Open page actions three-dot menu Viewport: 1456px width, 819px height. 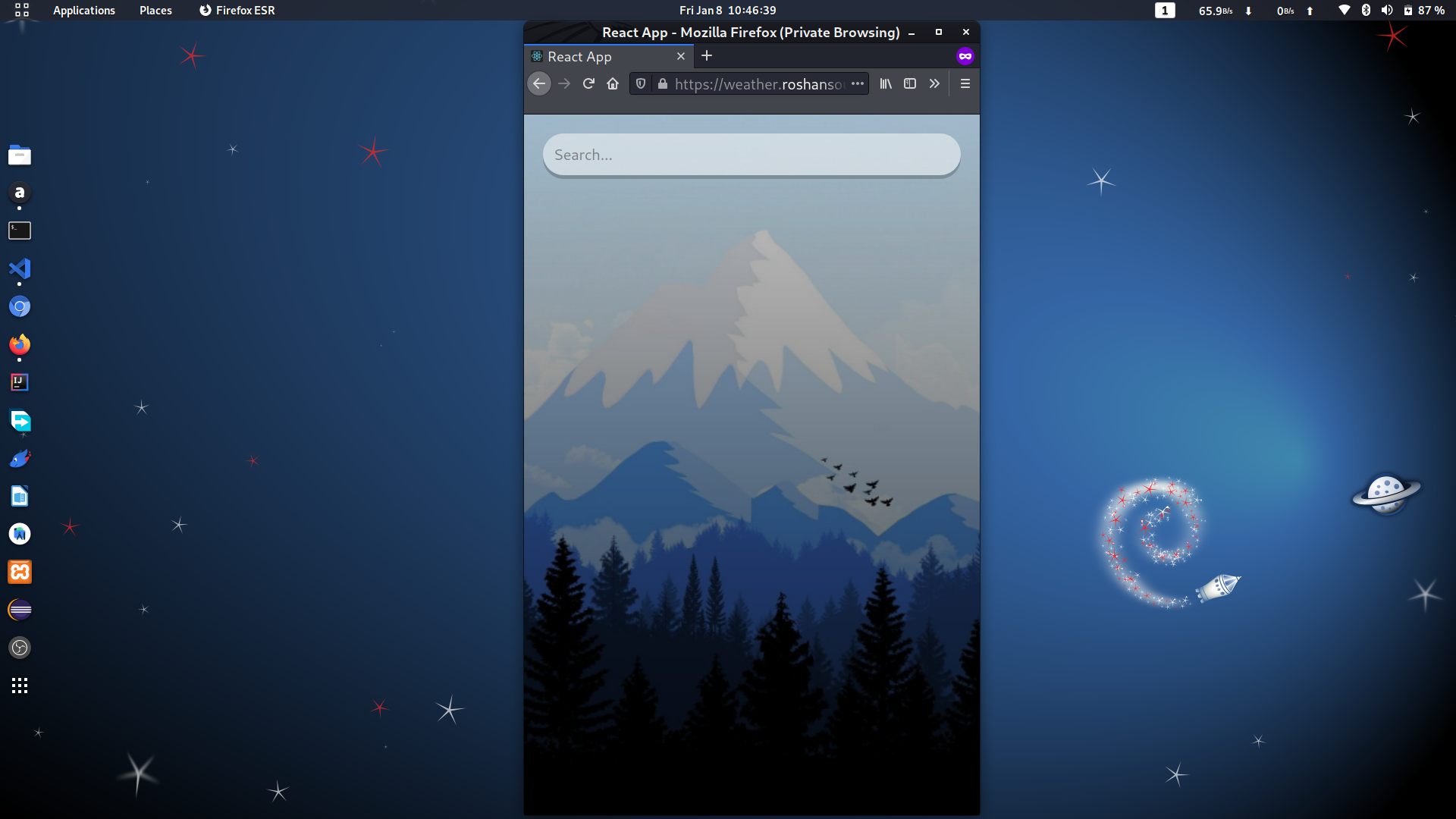coord(858,84)
